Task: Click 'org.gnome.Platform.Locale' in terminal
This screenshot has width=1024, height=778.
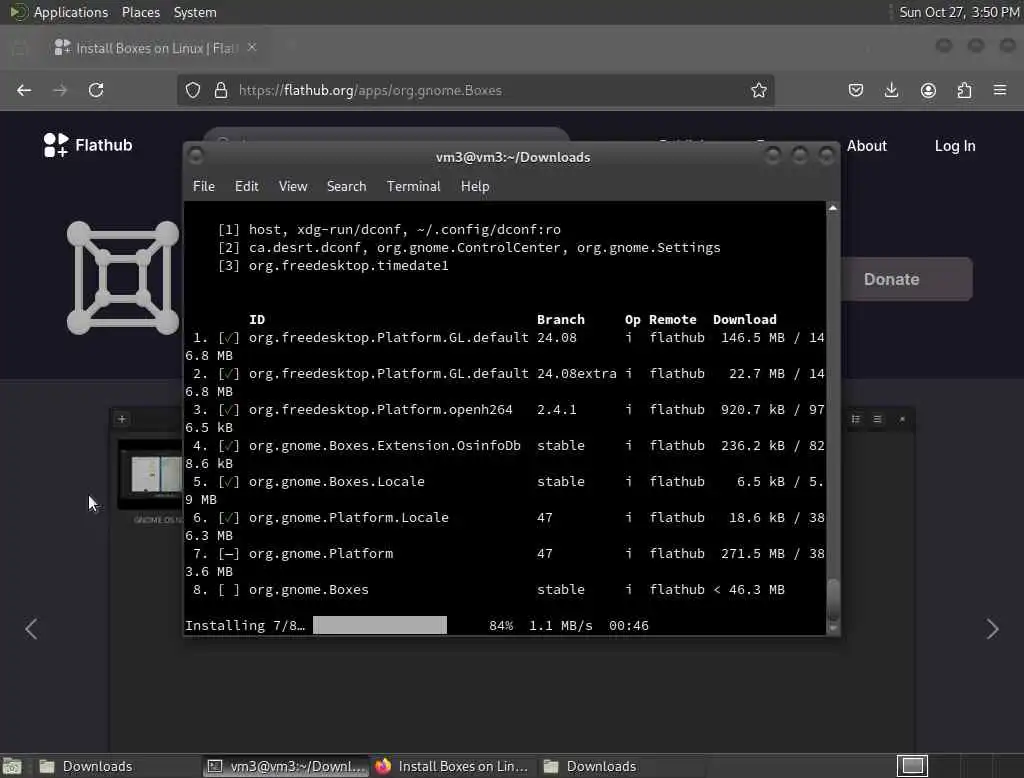Action: (348, 517)
